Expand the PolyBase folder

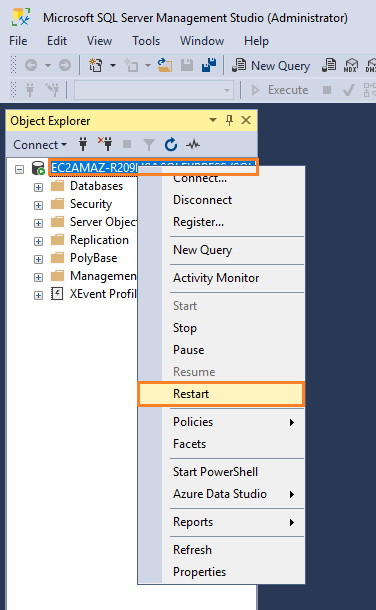click(x=38, y=259)
